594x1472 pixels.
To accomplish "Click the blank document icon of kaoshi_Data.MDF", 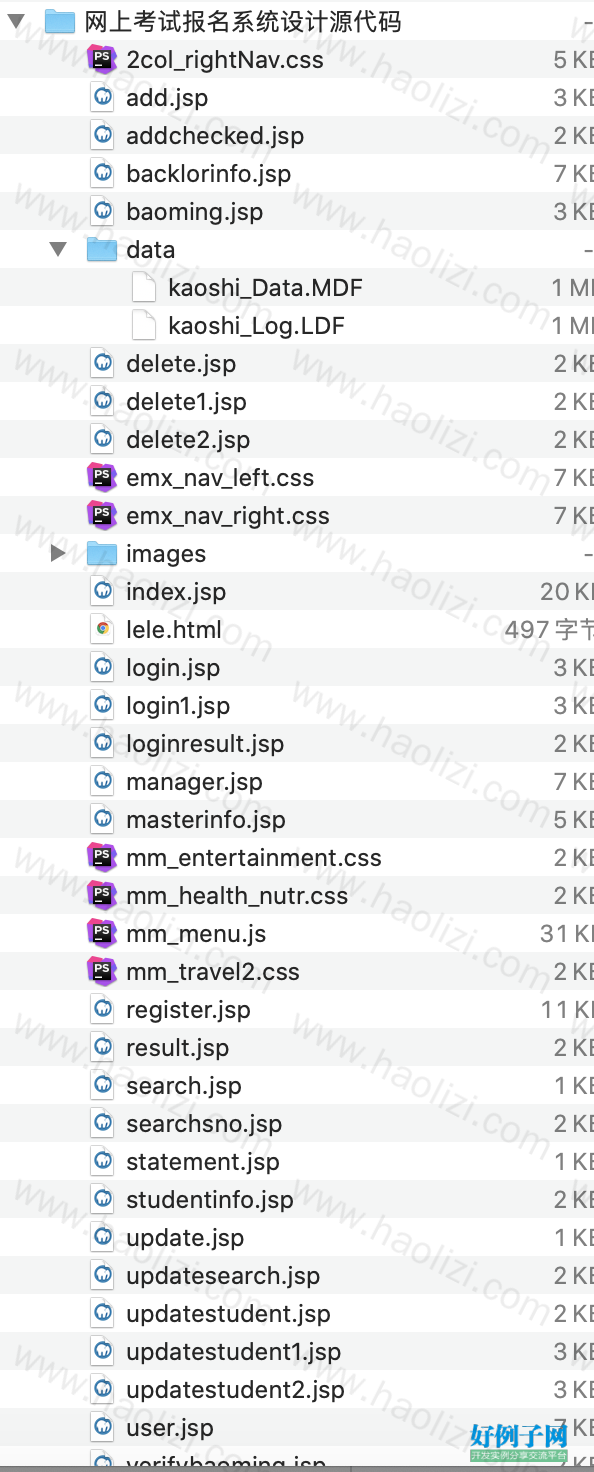I will (144, 288).
